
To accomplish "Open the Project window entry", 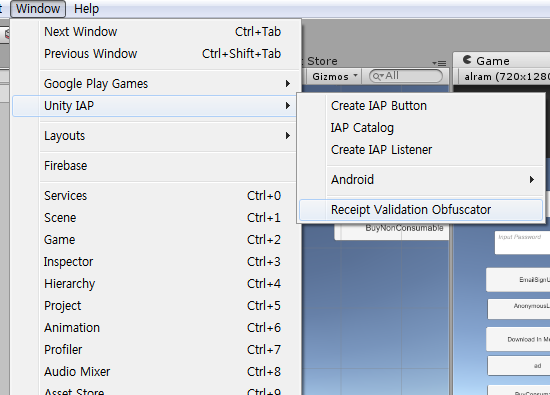I will (x=156, y=306).
